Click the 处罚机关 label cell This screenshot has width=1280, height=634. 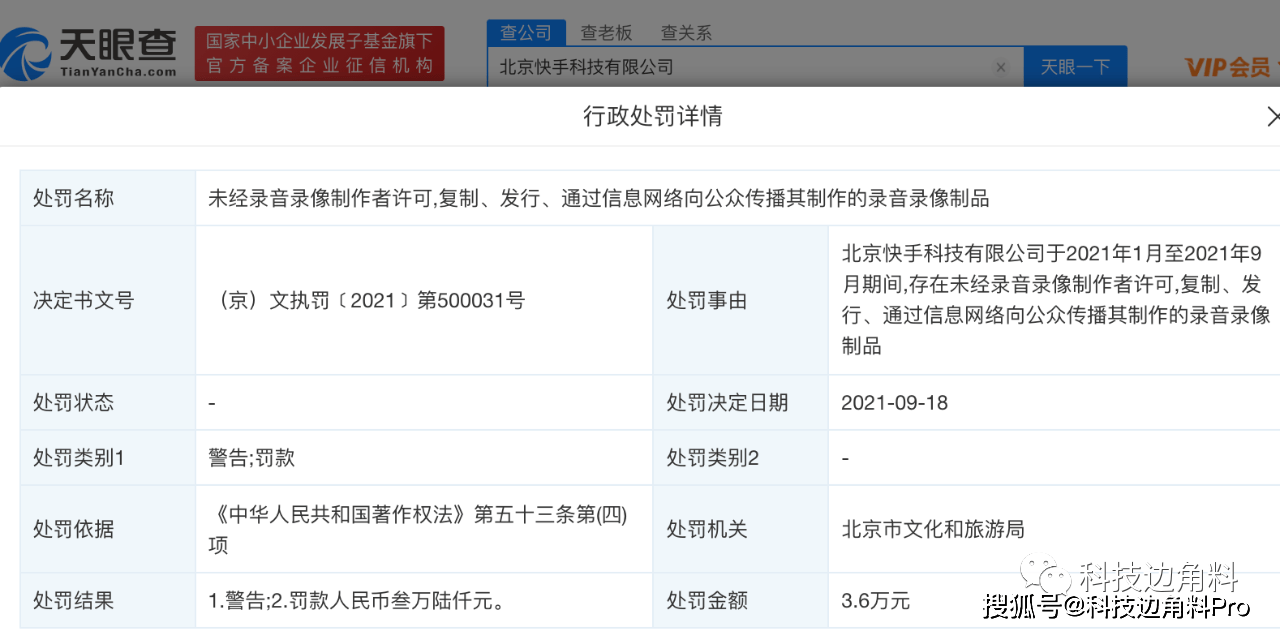[740, 529]
